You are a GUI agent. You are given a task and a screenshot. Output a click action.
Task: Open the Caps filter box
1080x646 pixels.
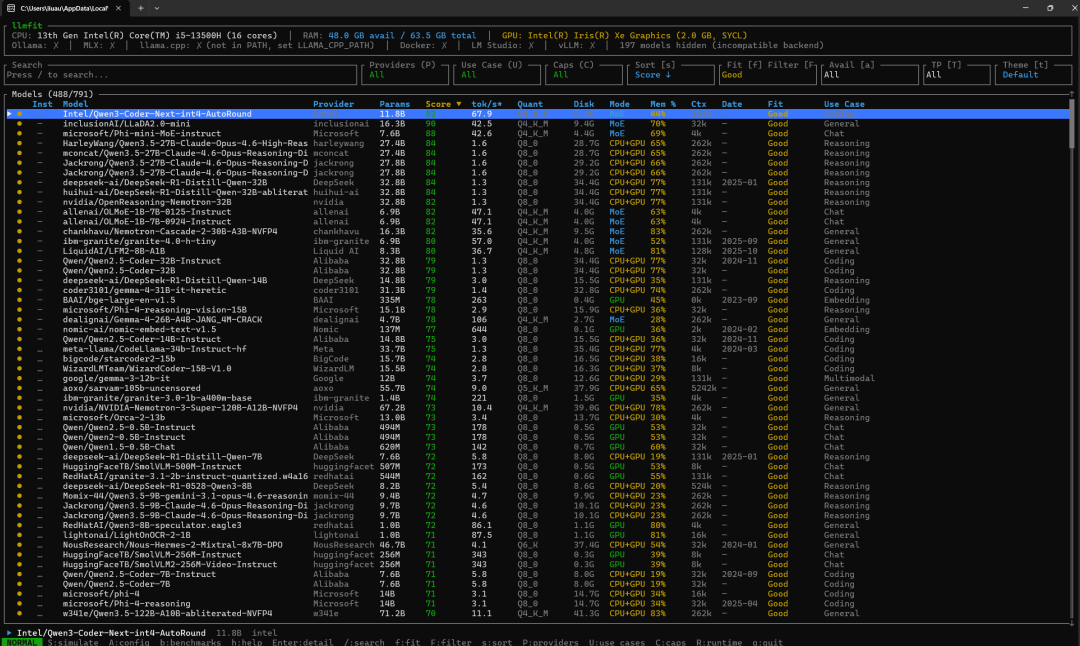583,74
